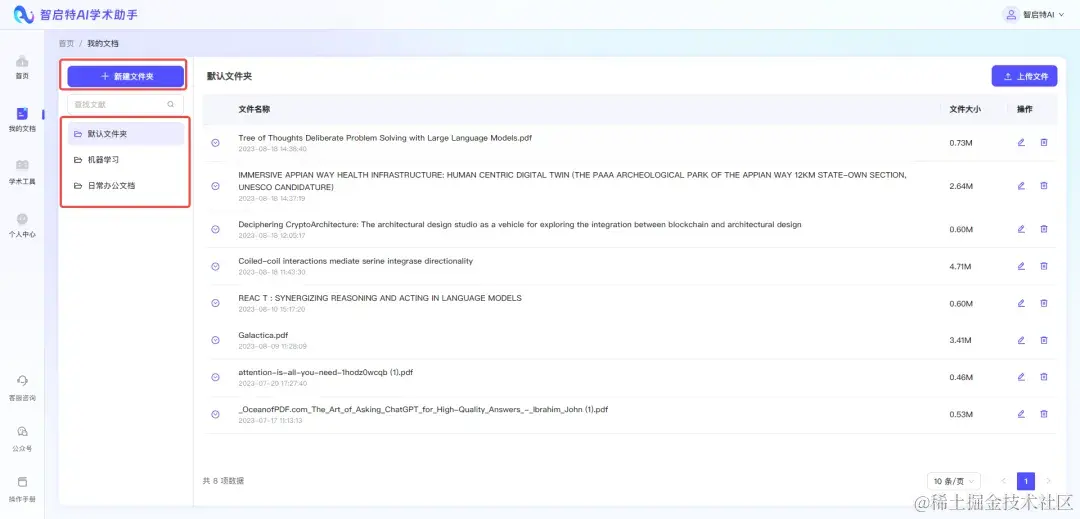Open 客服咨询 in the sidebar
The width and height of the screenshot is (1080, 519).
click(x=22, y=389)
